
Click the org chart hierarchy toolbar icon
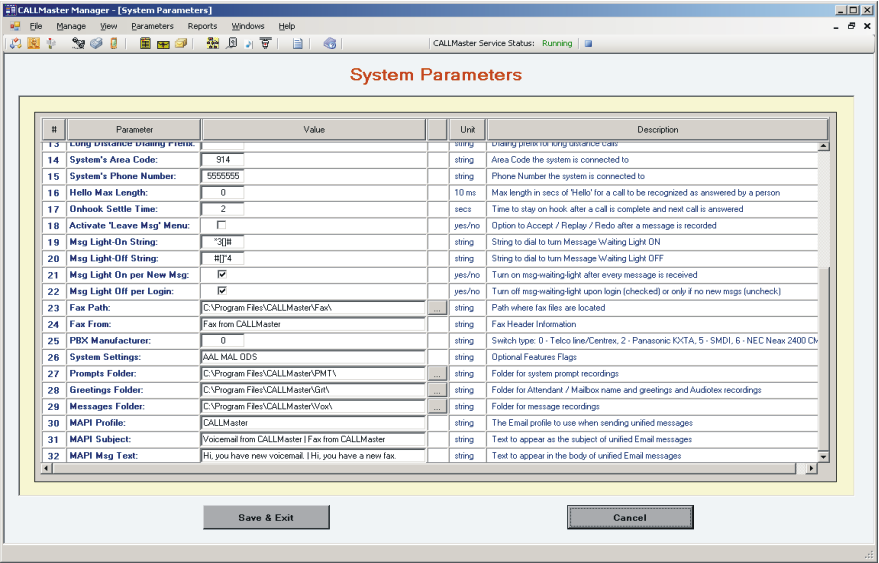click(x=212, y=43)
